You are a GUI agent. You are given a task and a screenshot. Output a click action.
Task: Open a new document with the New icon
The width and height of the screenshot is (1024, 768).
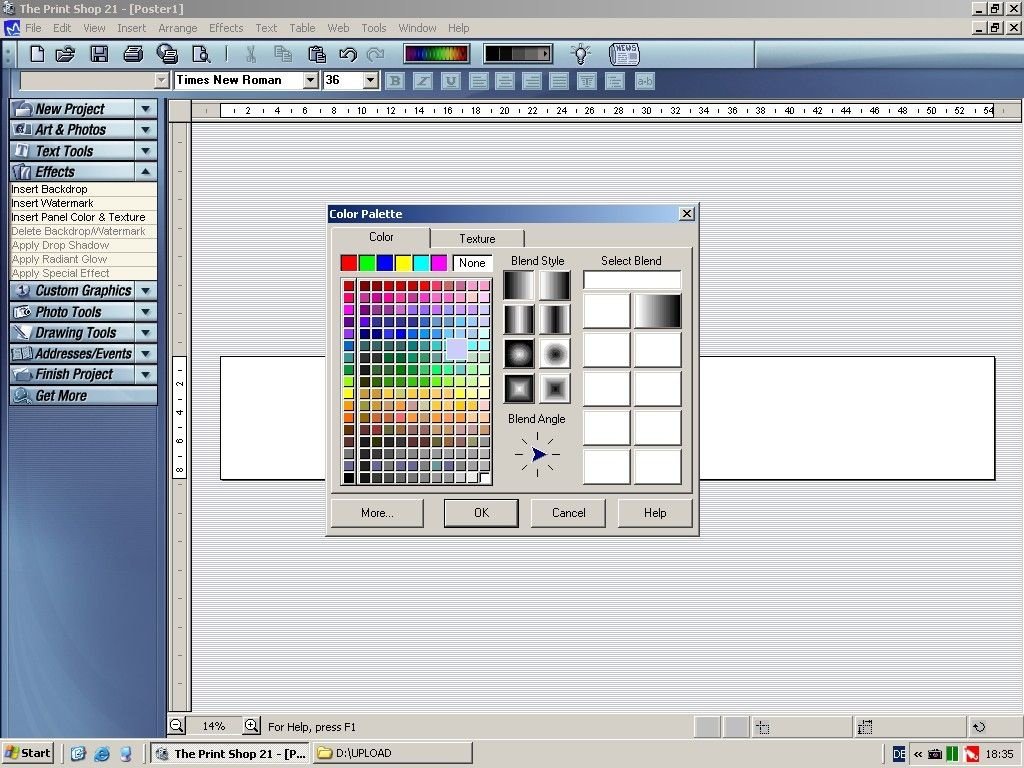pos(38,54)
